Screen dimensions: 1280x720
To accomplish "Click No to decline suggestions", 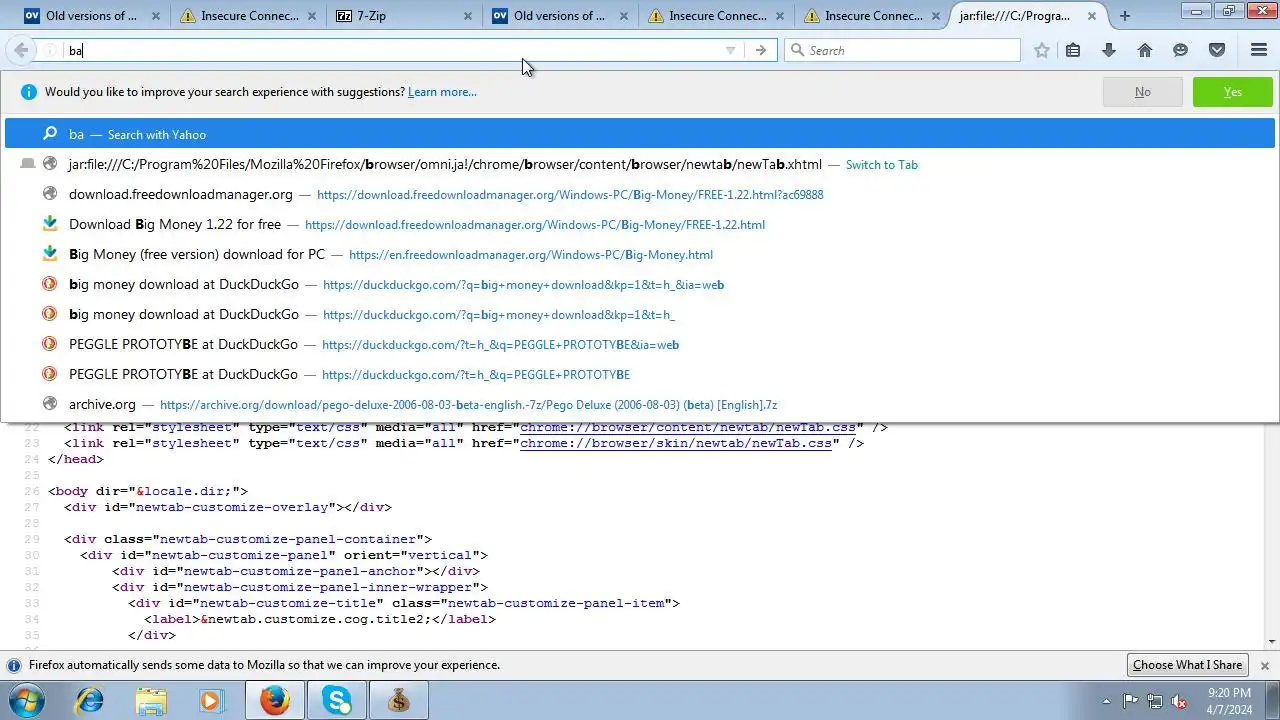I will click(1142, 92).
